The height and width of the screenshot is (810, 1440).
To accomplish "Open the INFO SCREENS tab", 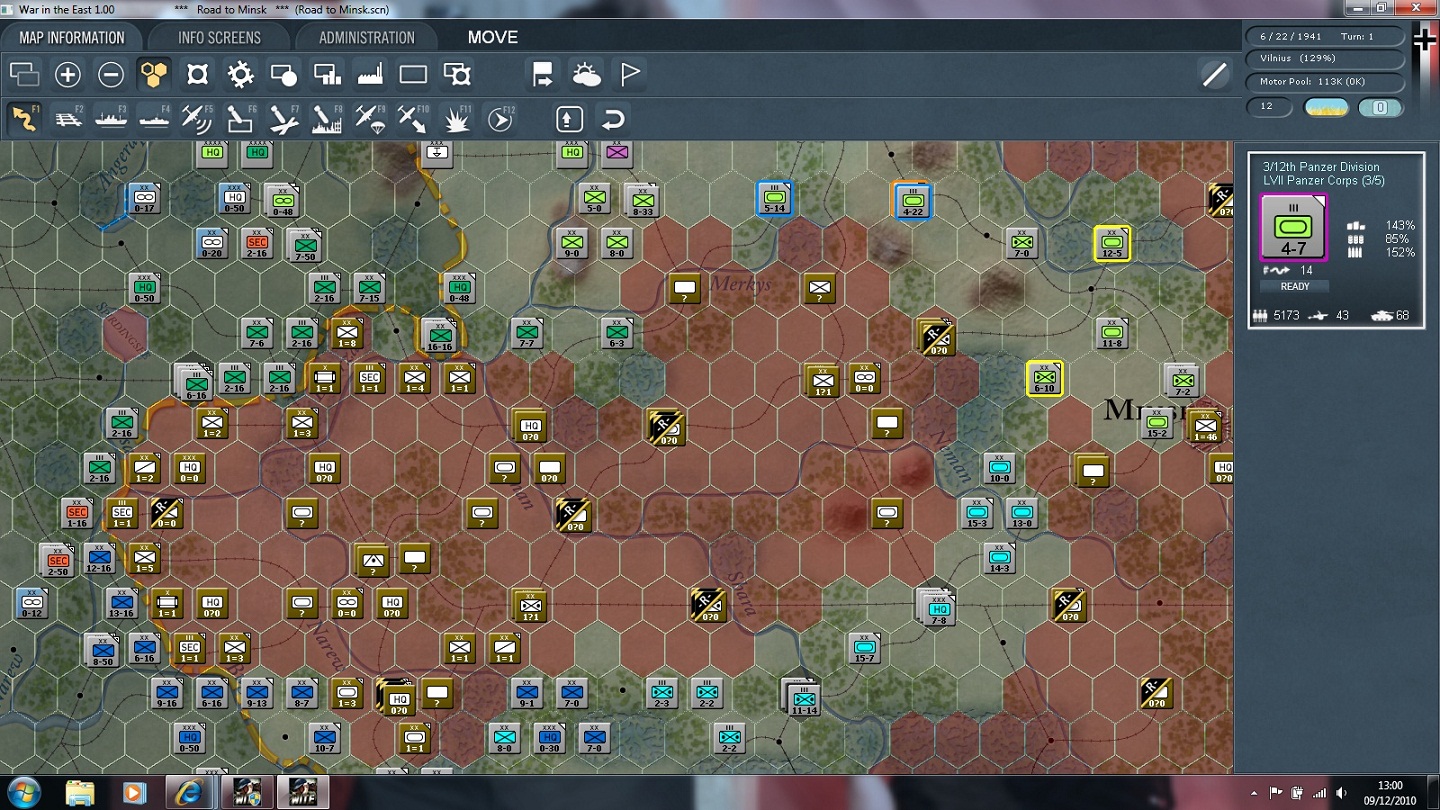I will point(219,38).
